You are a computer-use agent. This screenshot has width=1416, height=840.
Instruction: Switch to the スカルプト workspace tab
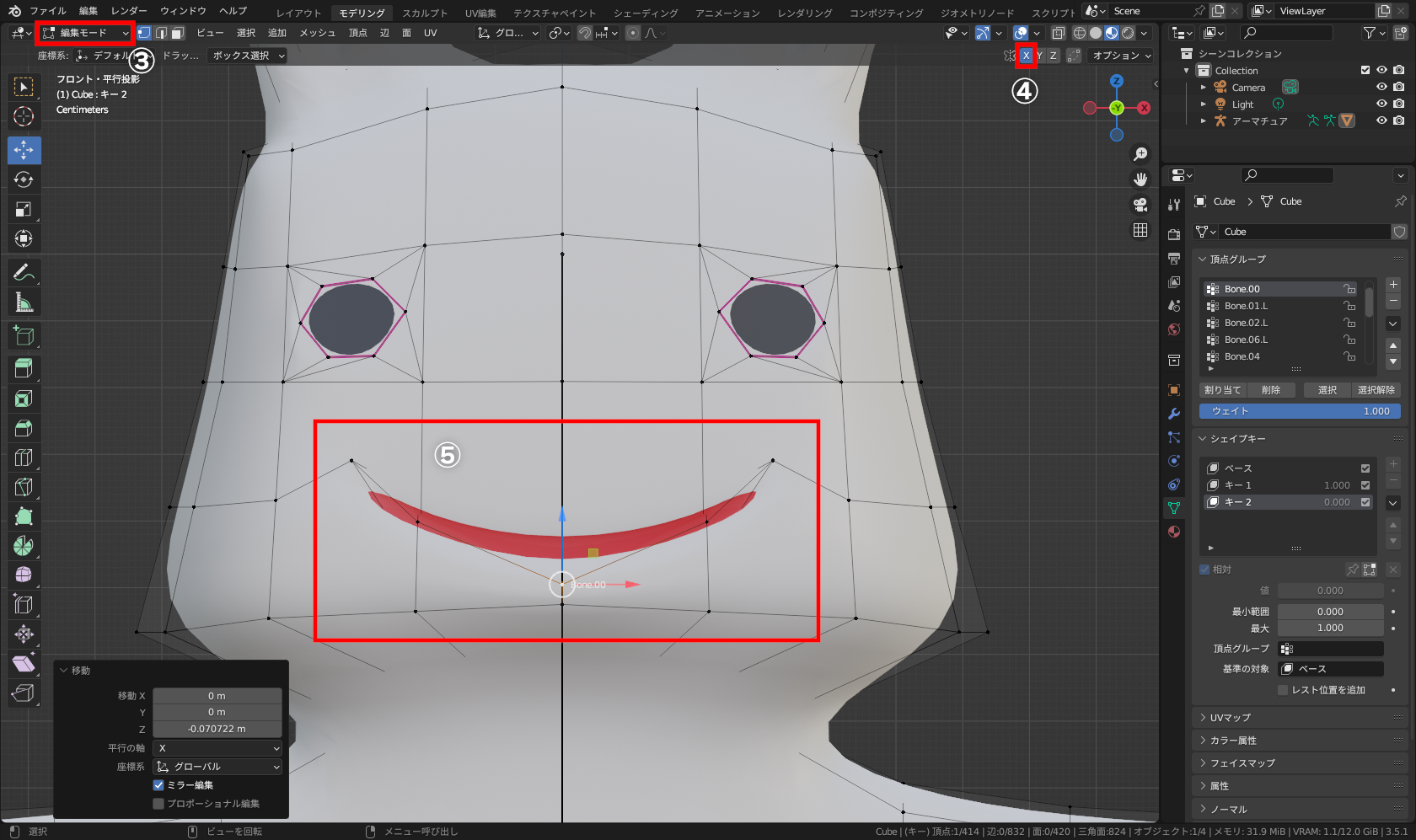click(x=425, y=13)
